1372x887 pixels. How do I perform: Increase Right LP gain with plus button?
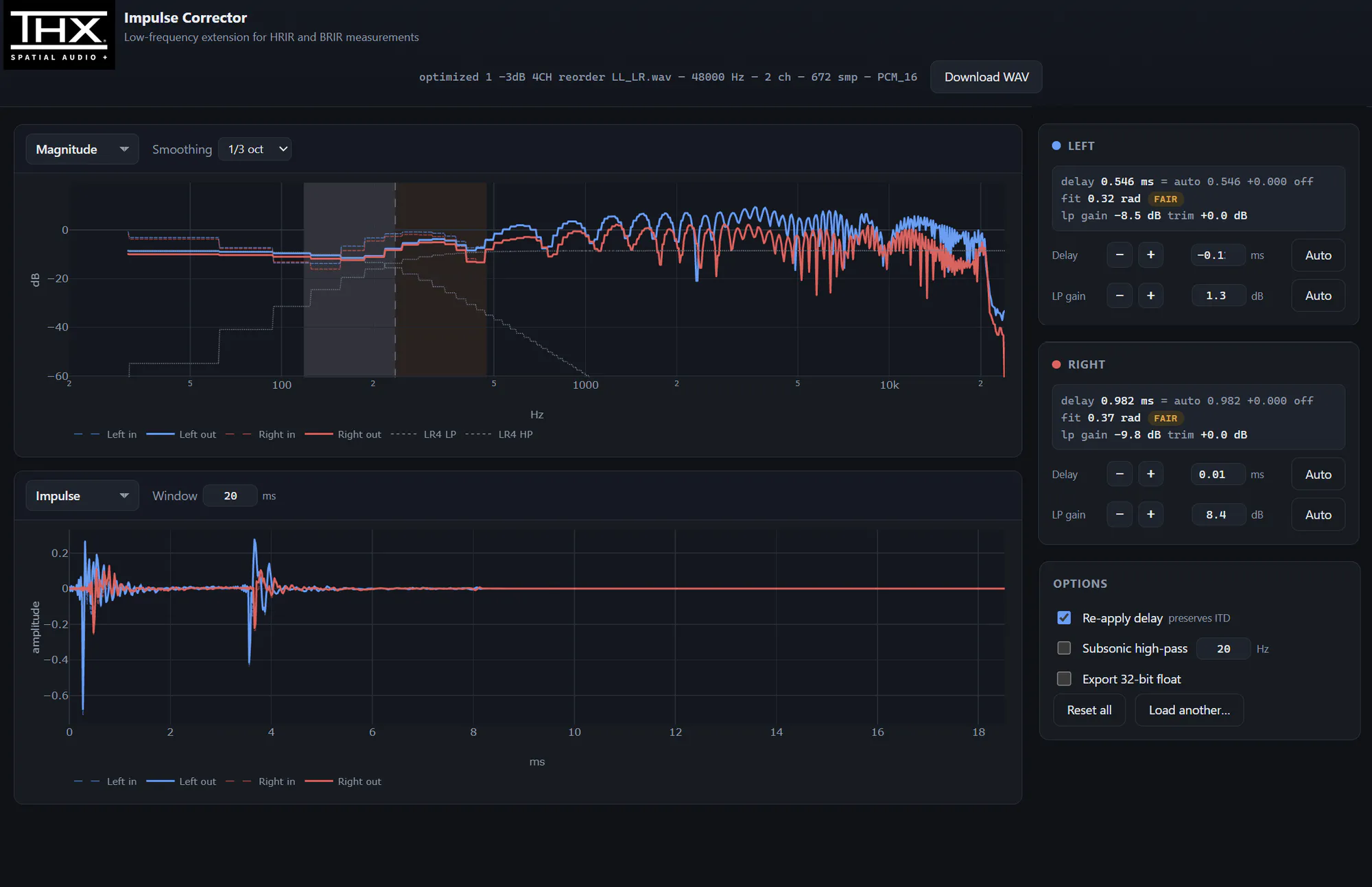[1150, 515]
